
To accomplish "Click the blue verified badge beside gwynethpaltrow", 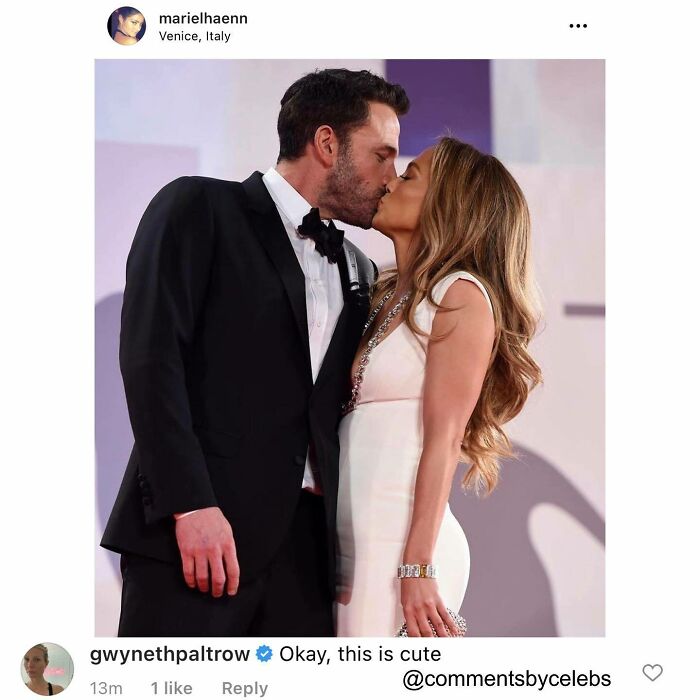I will 264,654.
